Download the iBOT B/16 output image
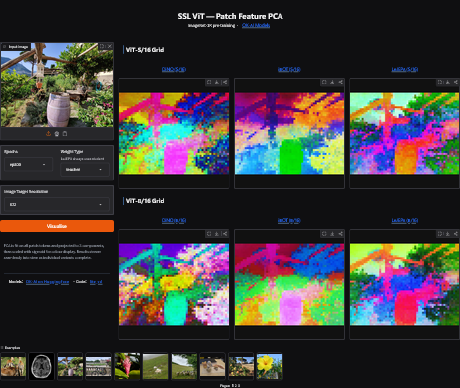Viewport: 460px width, 388px height. pos(332,234)
